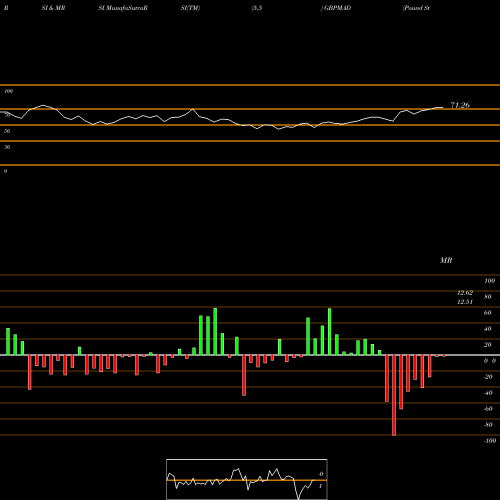The height and width of the screenshot is (500, 500).
Task: Click the MR axis label -20
Action: 488,377
